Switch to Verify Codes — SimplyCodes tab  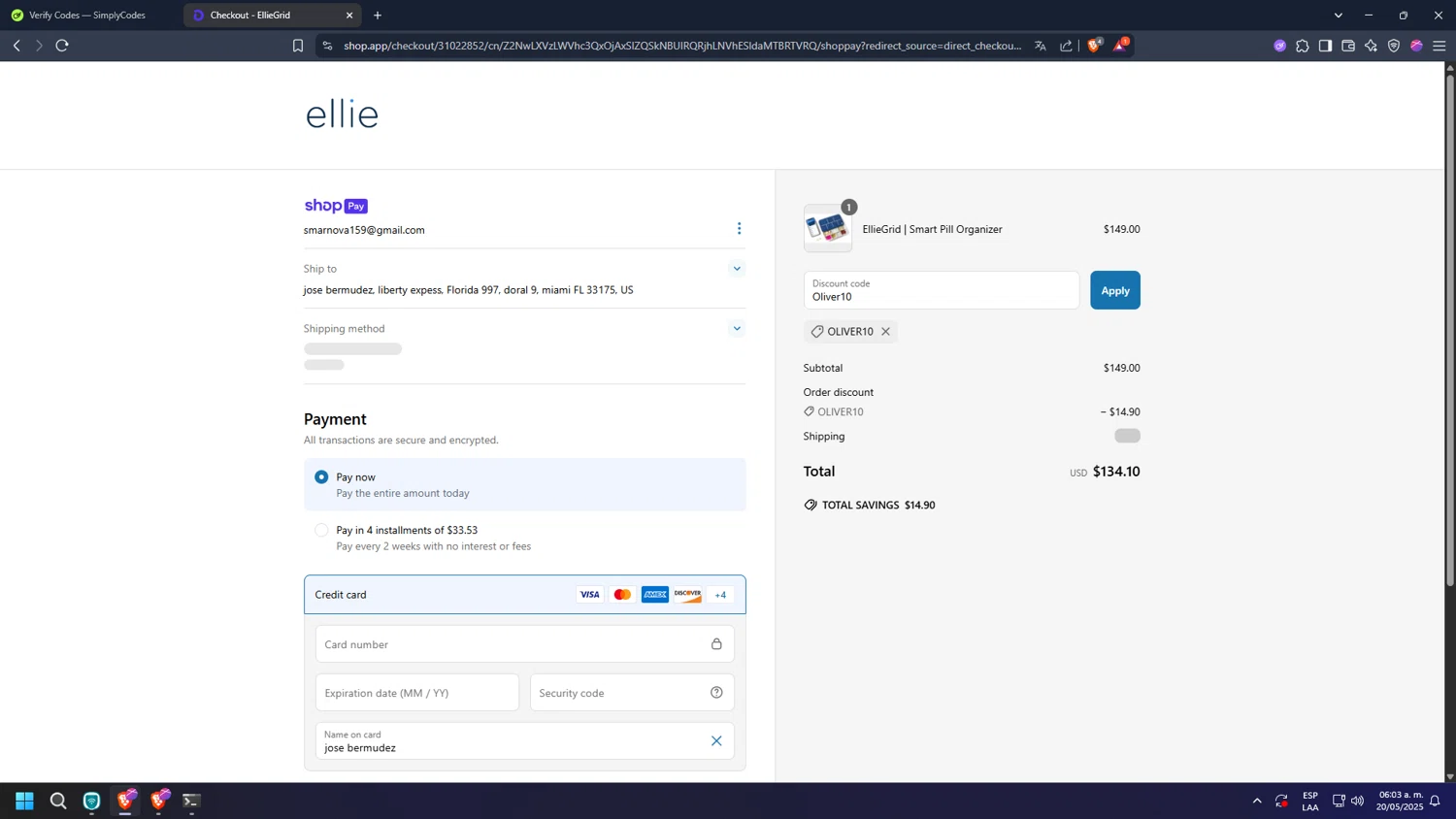[87, 16]
